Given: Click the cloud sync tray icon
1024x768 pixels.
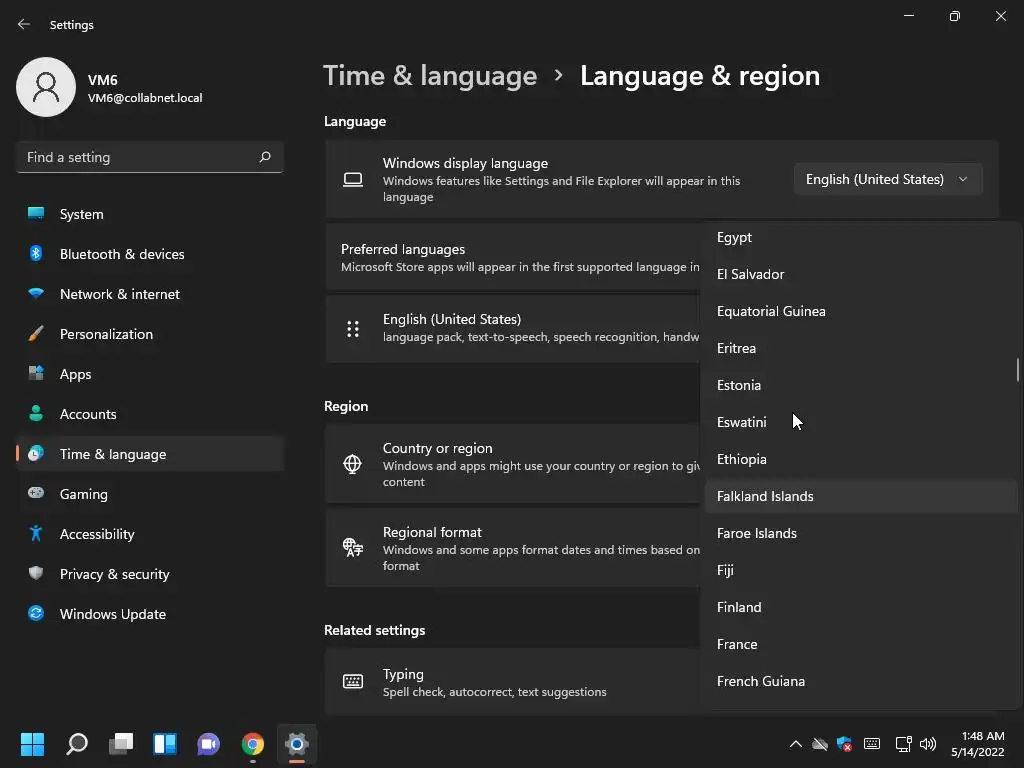Looking at the screenshot, I should pyautogui.click(x=820, y=744).
